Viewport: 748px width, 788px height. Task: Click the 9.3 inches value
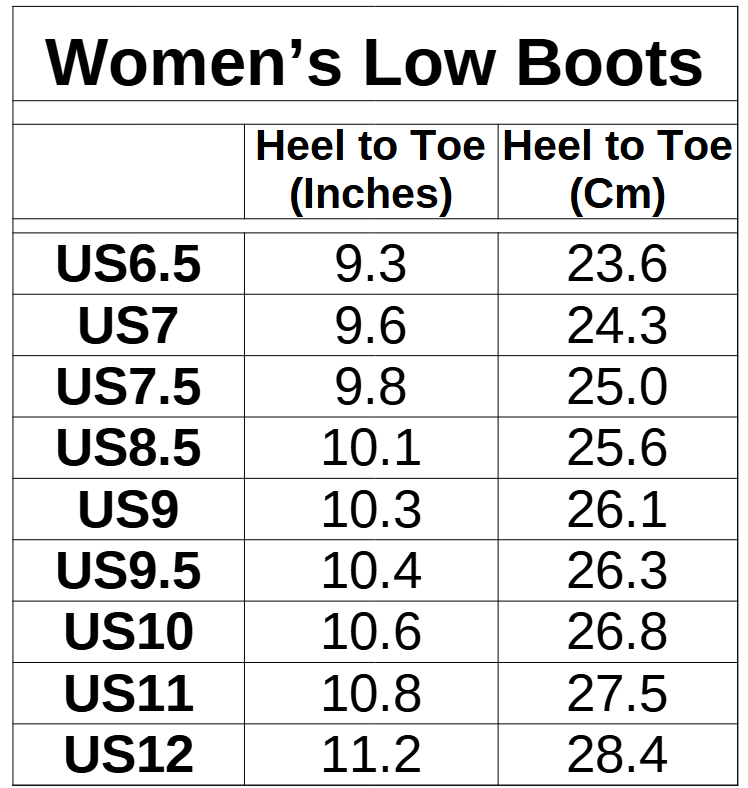click(370, 265)
